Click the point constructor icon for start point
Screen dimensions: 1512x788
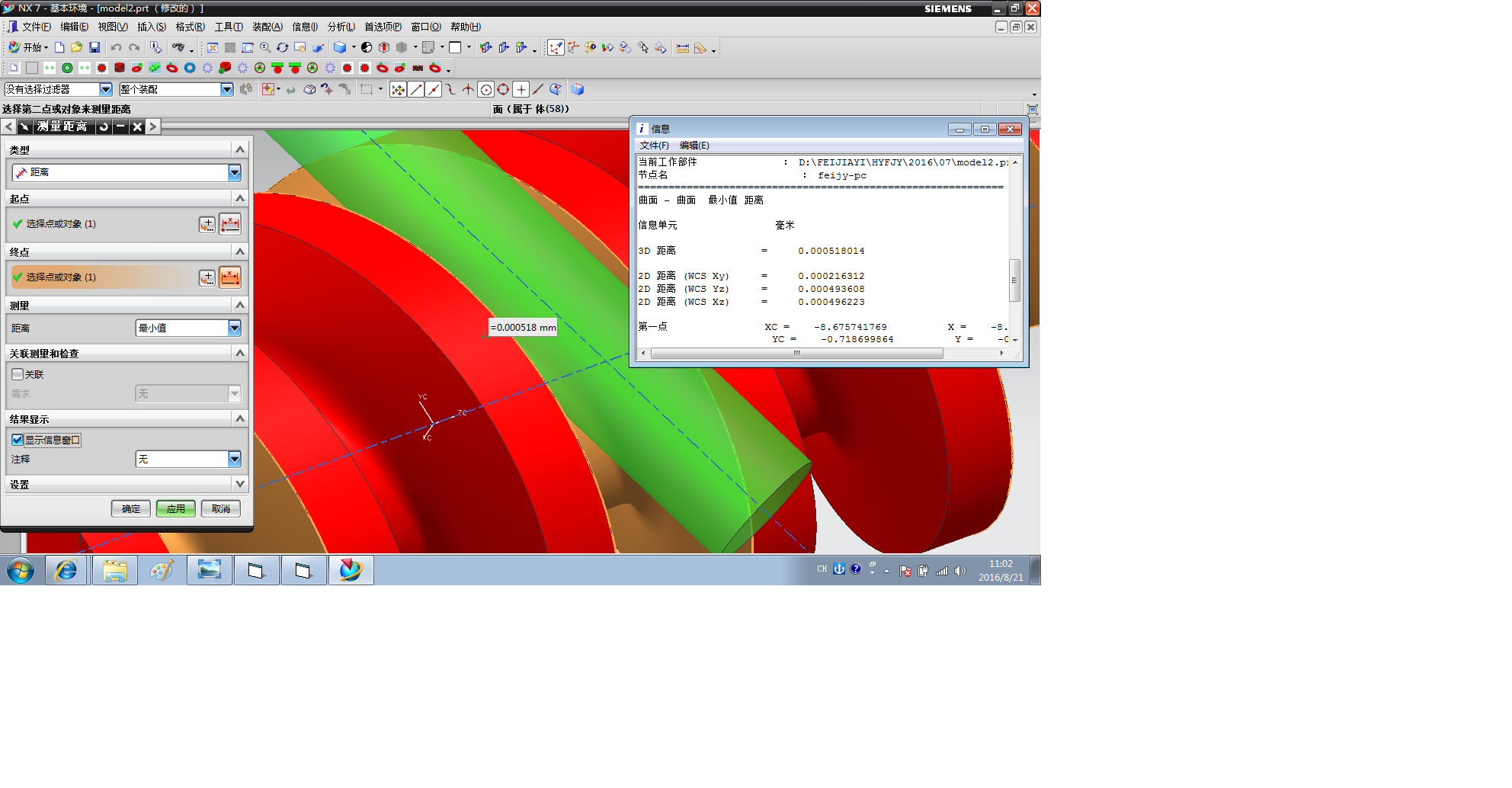pyautogui.click(x=207, y=224)
